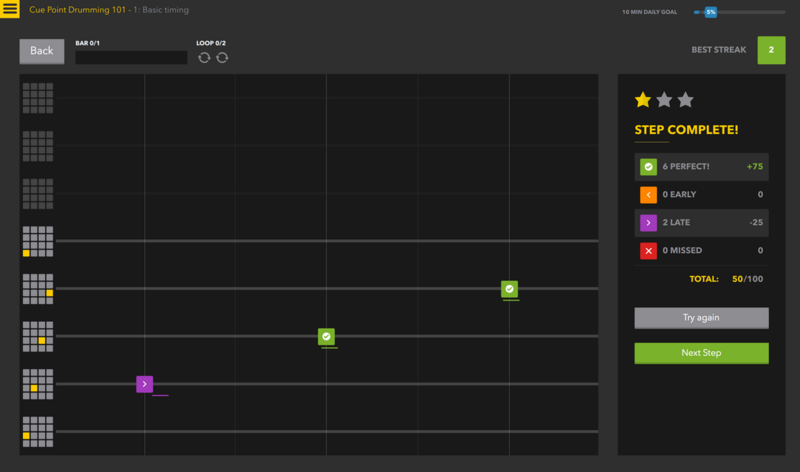Click the daily goal progress slider handle
Image resolution: width=800 pixels, height=472 pixels.
click(x=710, y=12)
